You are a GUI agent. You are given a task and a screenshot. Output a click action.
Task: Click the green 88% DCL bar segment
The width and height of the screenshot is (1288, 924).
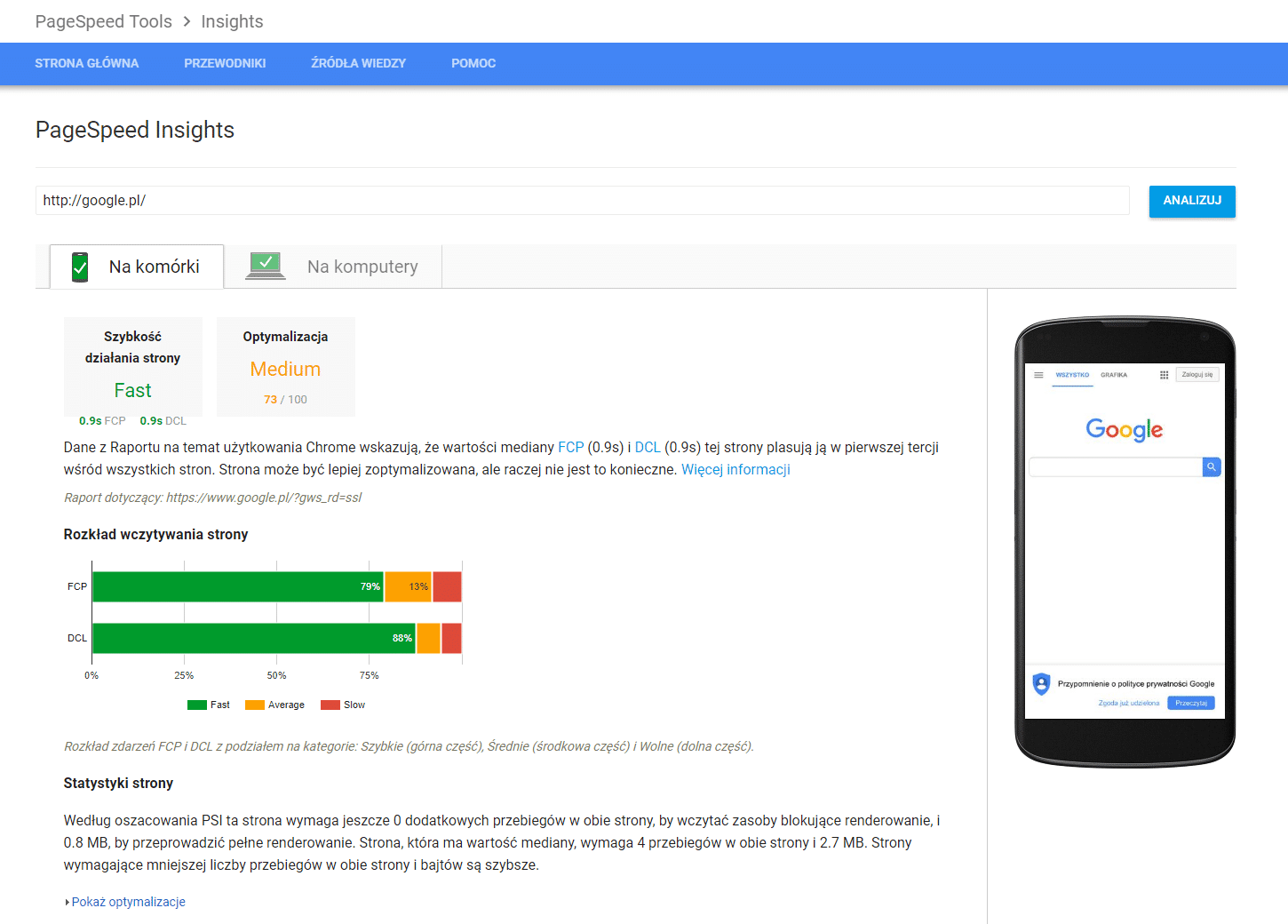pos(254,638)
